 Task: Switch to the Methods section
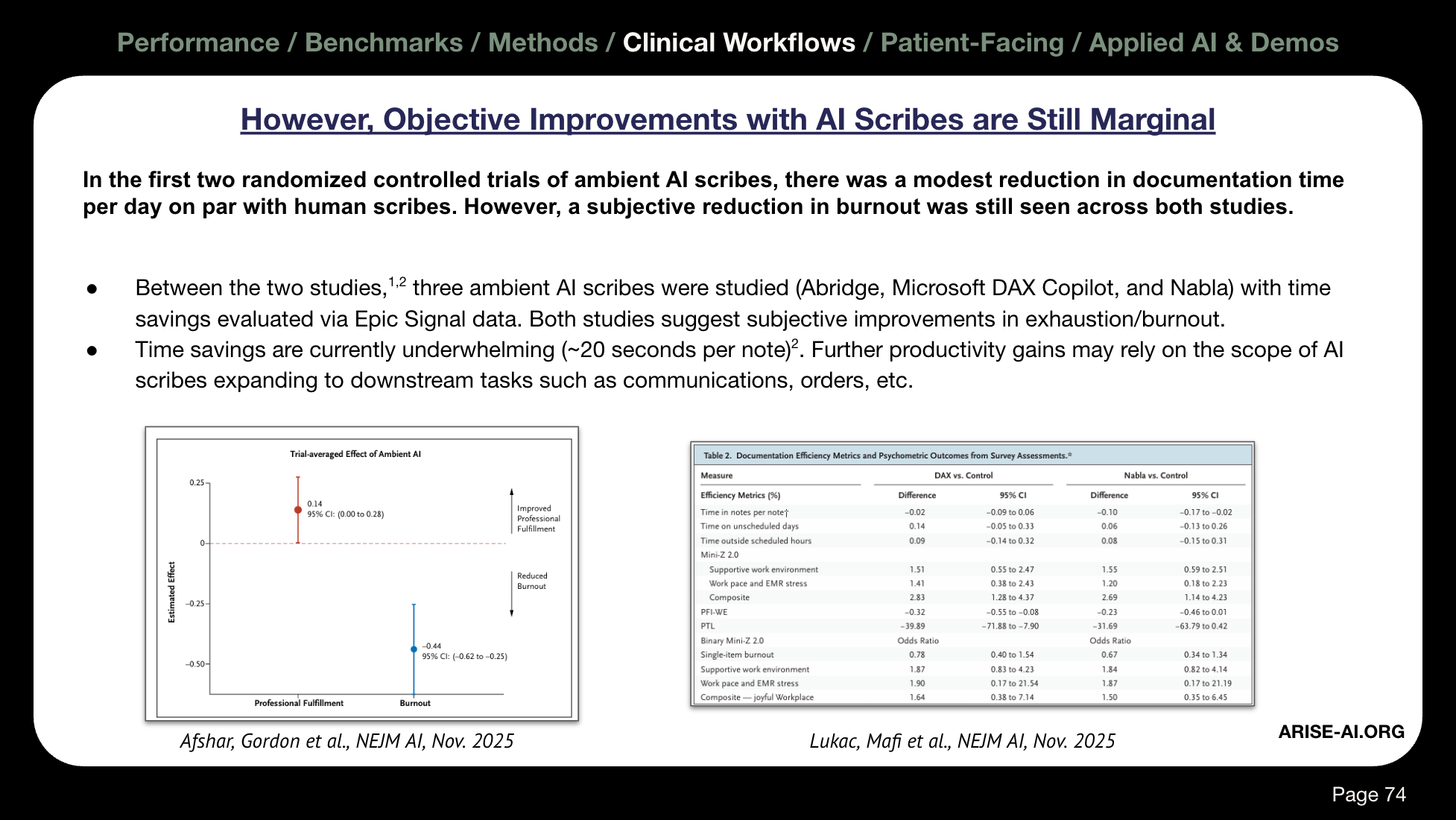coord(542,42)
